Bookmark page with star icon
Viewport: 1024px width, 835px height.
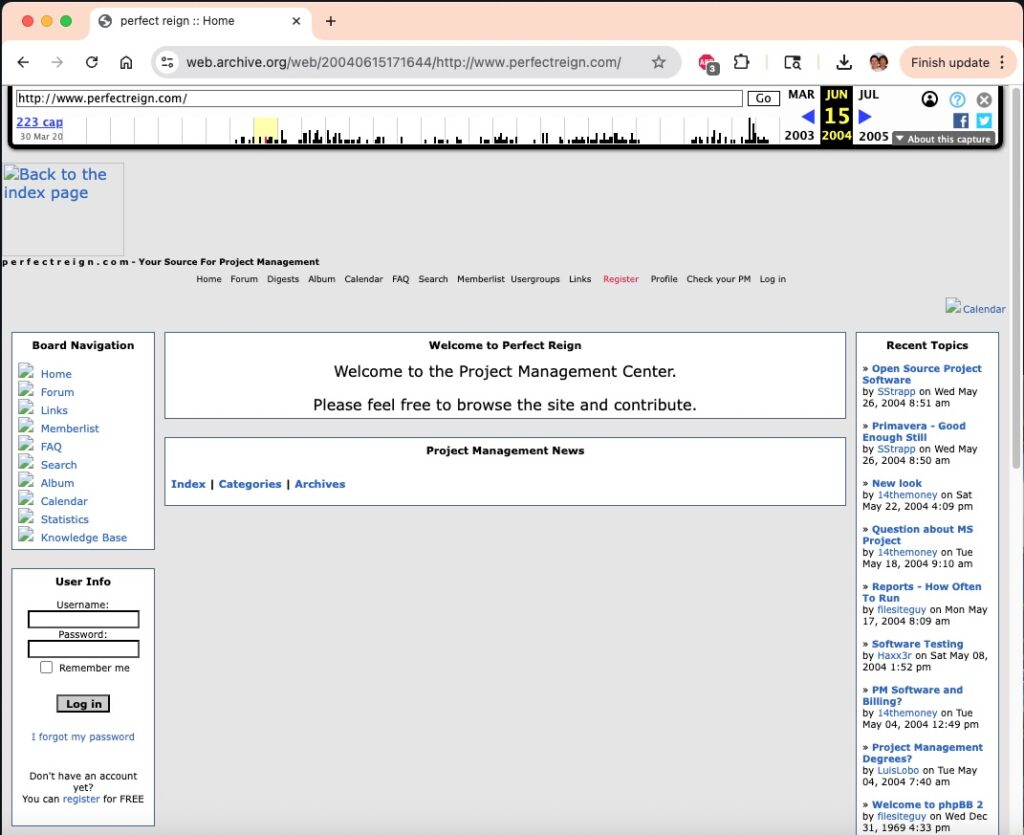[x=658, y=62]
